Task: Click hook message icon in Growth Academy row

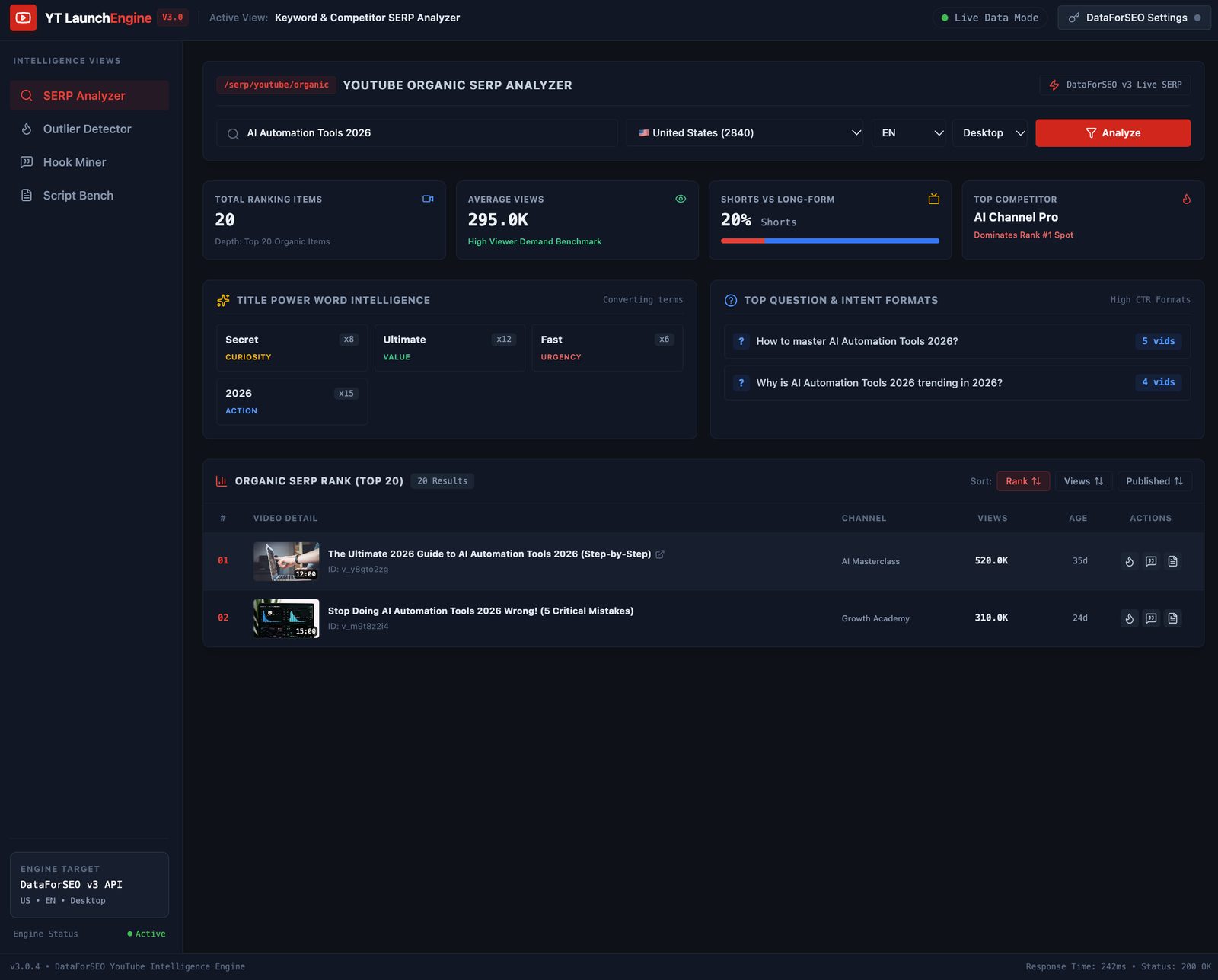Action: coord(1151,618)
